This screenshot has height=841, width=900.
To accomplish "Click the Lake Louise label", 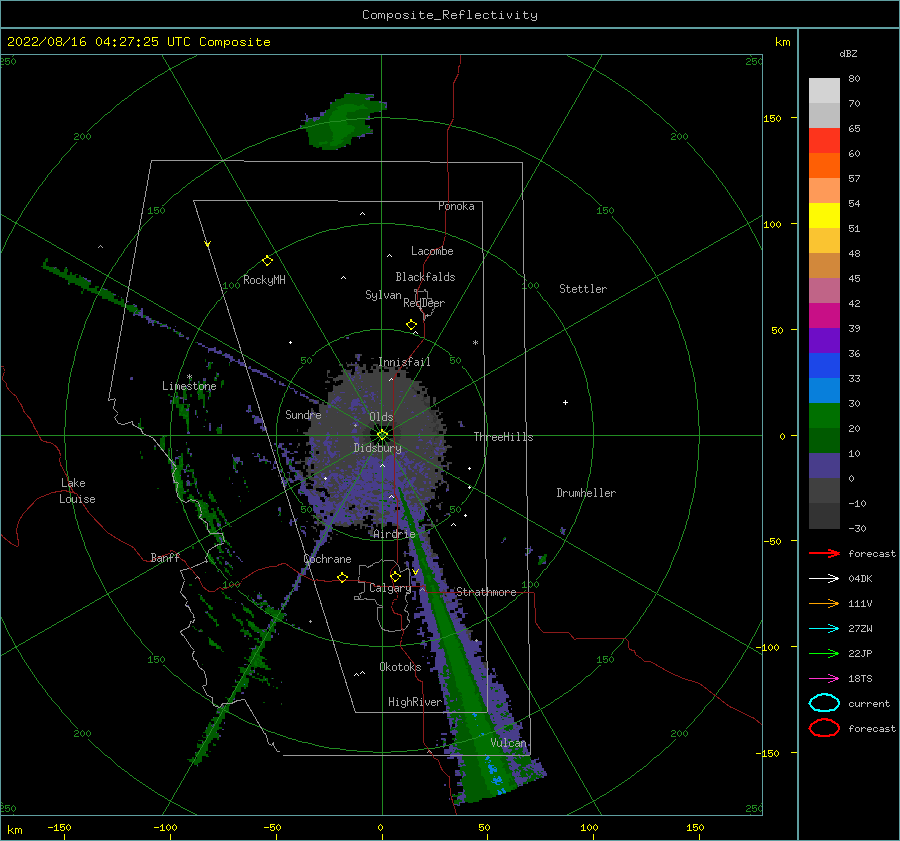I will (77, 491).
